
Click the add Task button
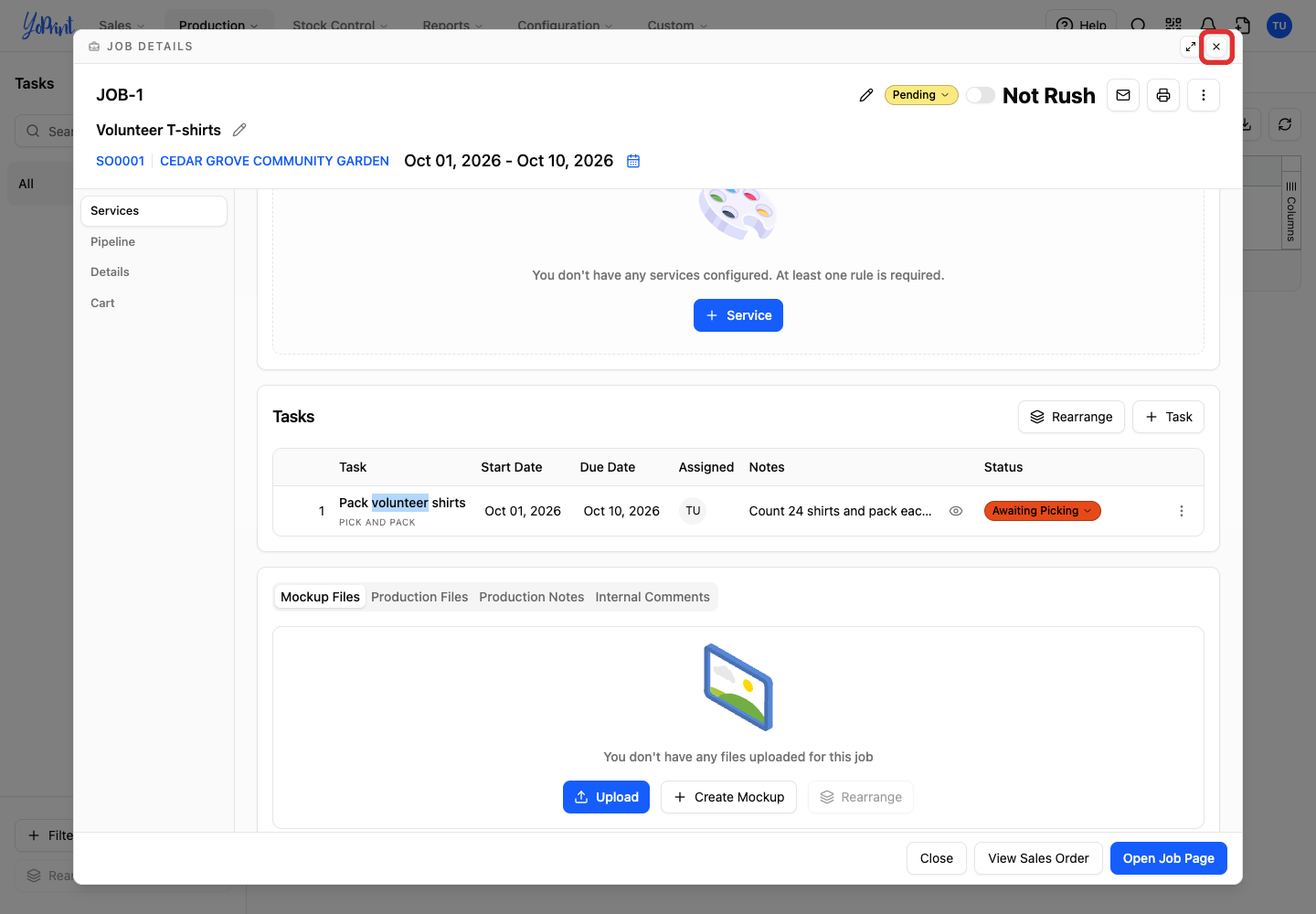coord(1168,417)
